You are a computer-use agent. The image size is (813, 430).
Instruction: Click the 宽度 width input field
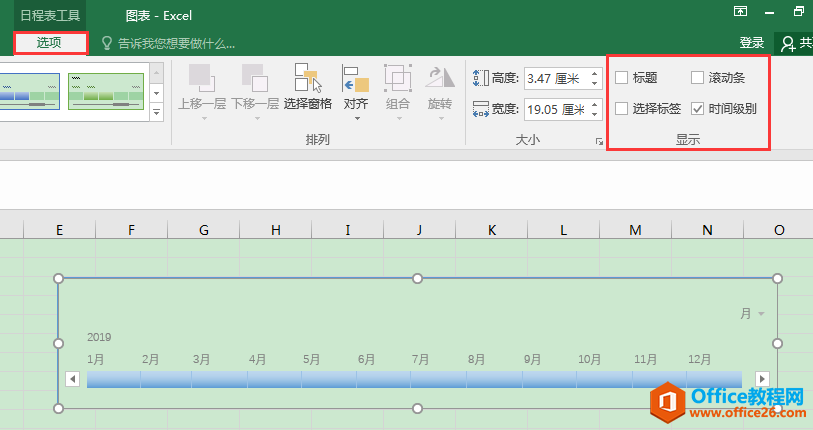556,109
